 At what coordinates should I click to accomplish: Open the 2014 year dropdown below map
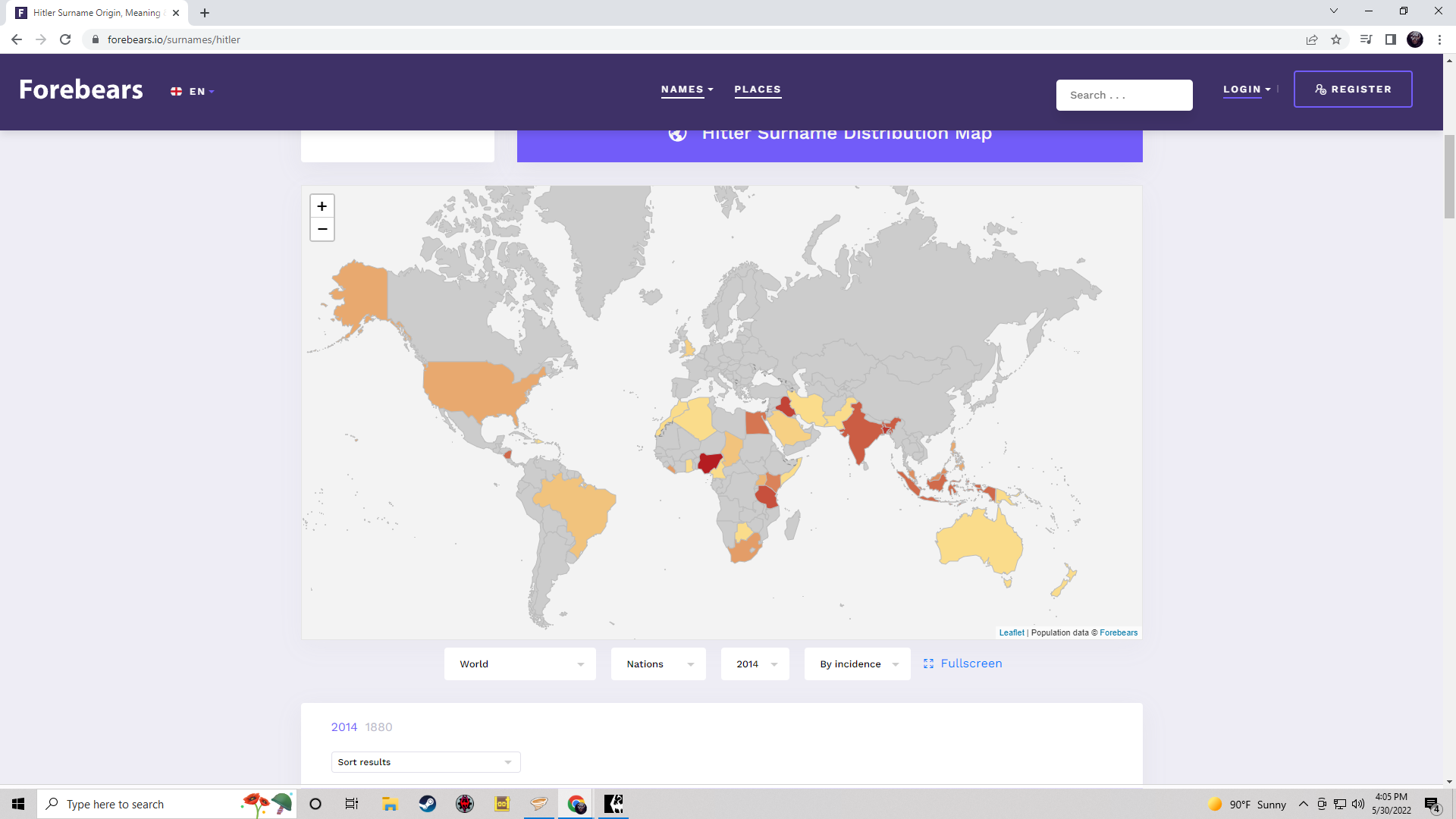click(755, 664)
